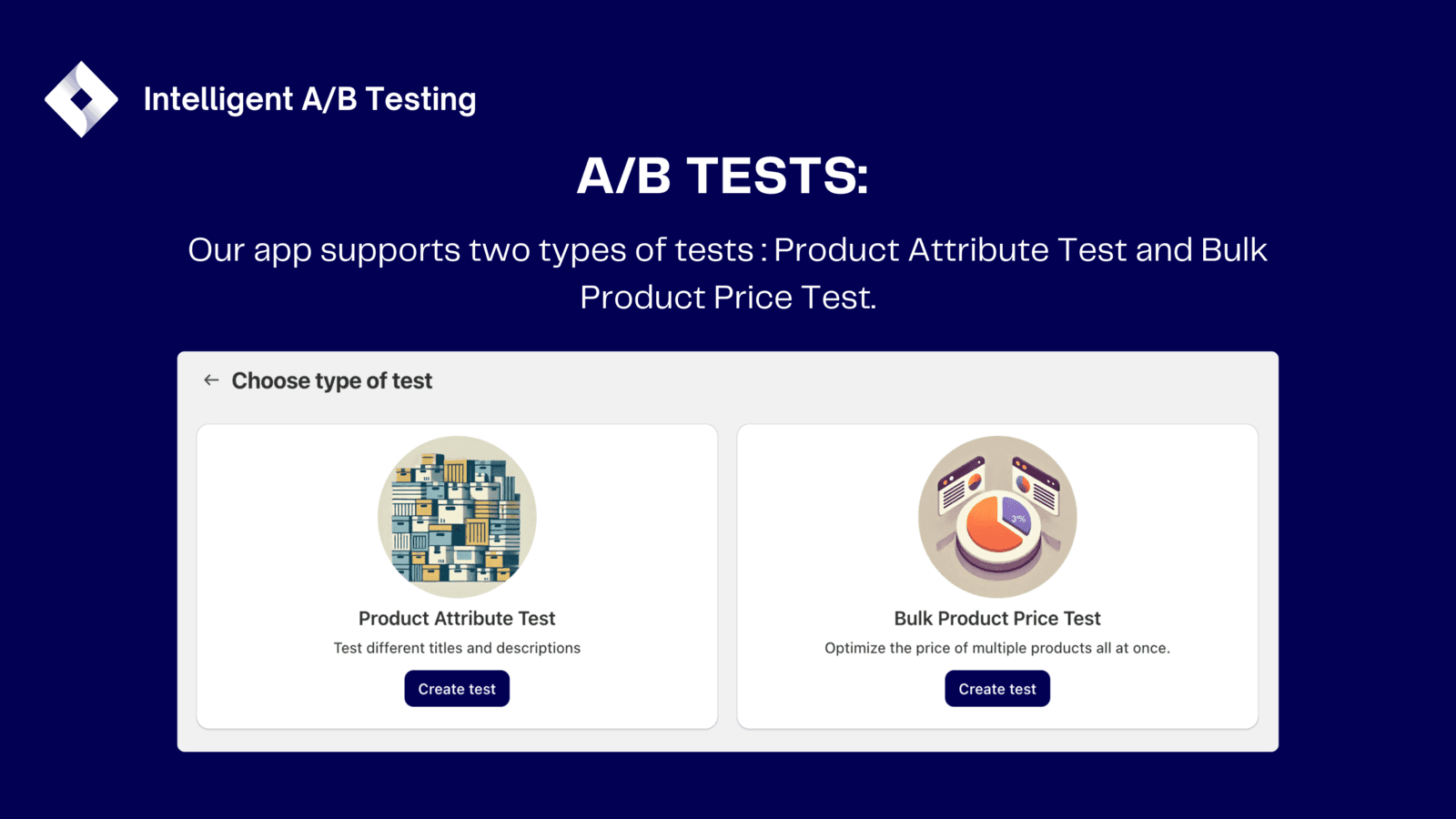Click the Product Attribute Test title
The height and width of the screenshot is (819, 1456).
[x=457, y=619]
